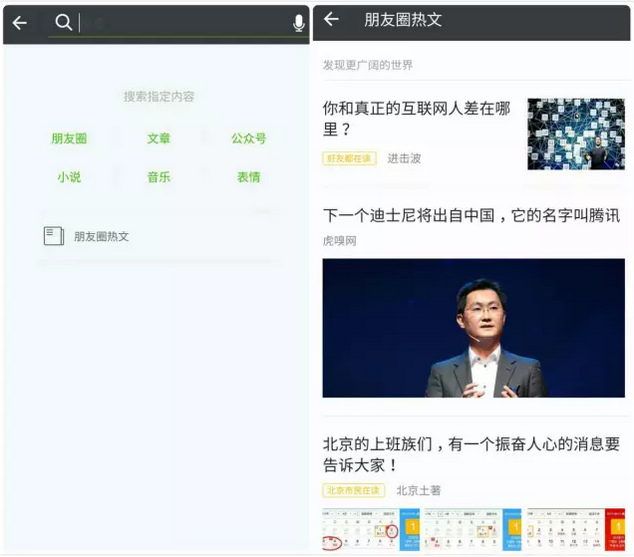Image resolution: width=634 pixels, height=557 pixels.
Task: Open 虎嗅网 source account
Action: pos(340,241)
